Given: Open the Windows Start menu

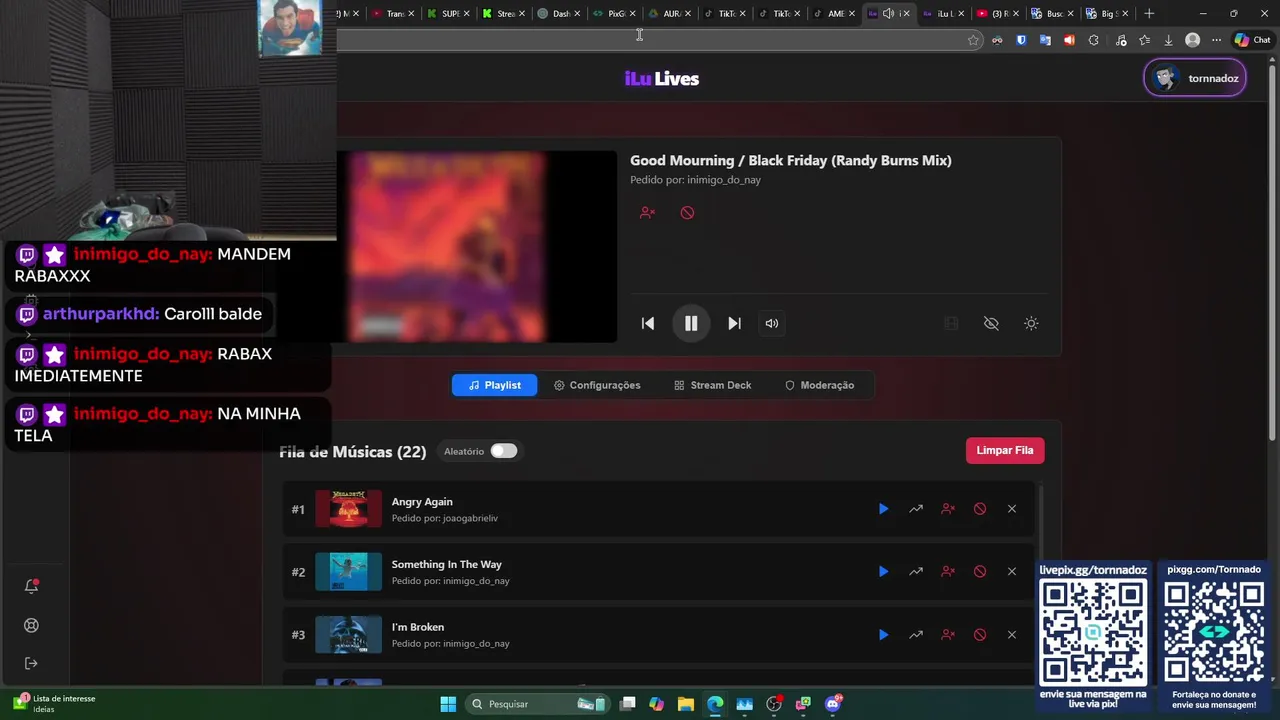Looking at the screenshot, I should (x=448, y=704).
